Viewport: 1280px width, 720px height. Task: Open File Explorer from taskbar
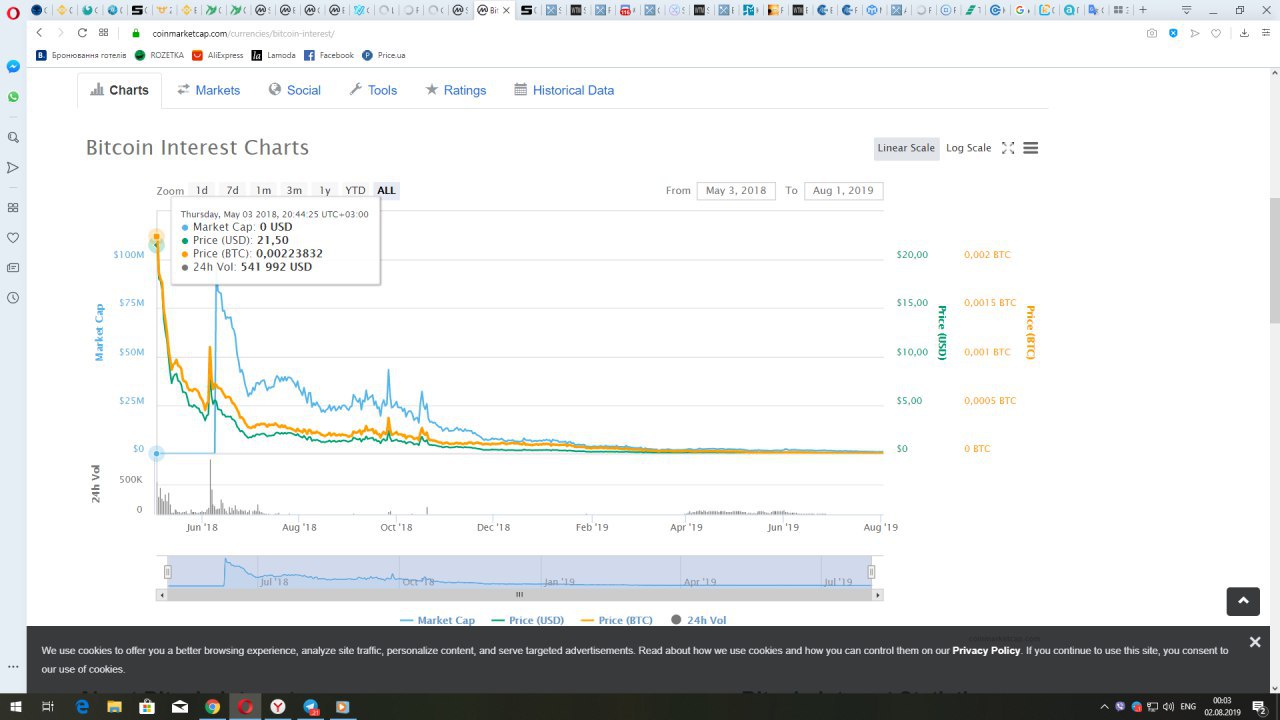click(114, 706)
